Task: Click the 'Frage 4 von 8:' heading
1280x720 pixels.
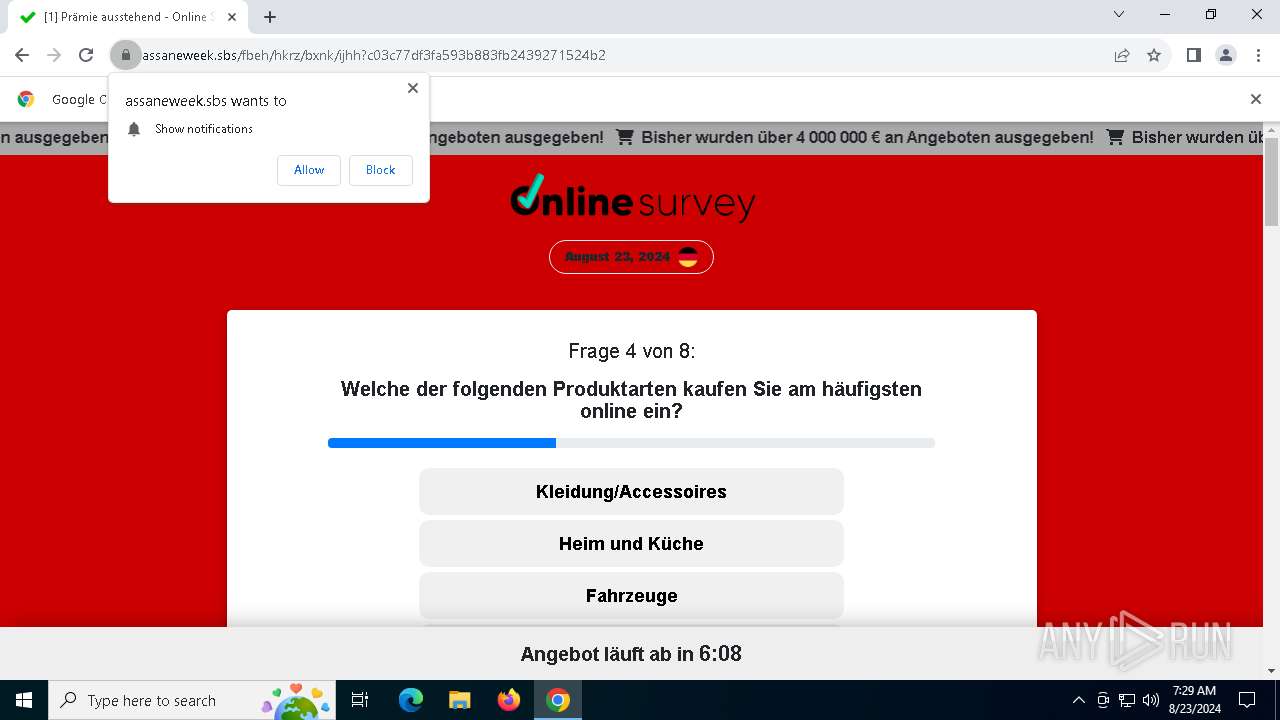Action: (x=631, y=351)
